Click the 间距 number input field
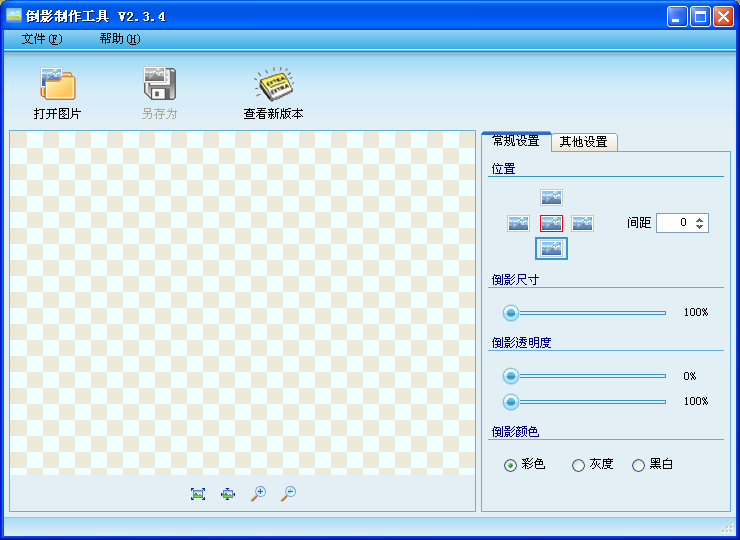 pyautogui.click(x=676, y=223)
